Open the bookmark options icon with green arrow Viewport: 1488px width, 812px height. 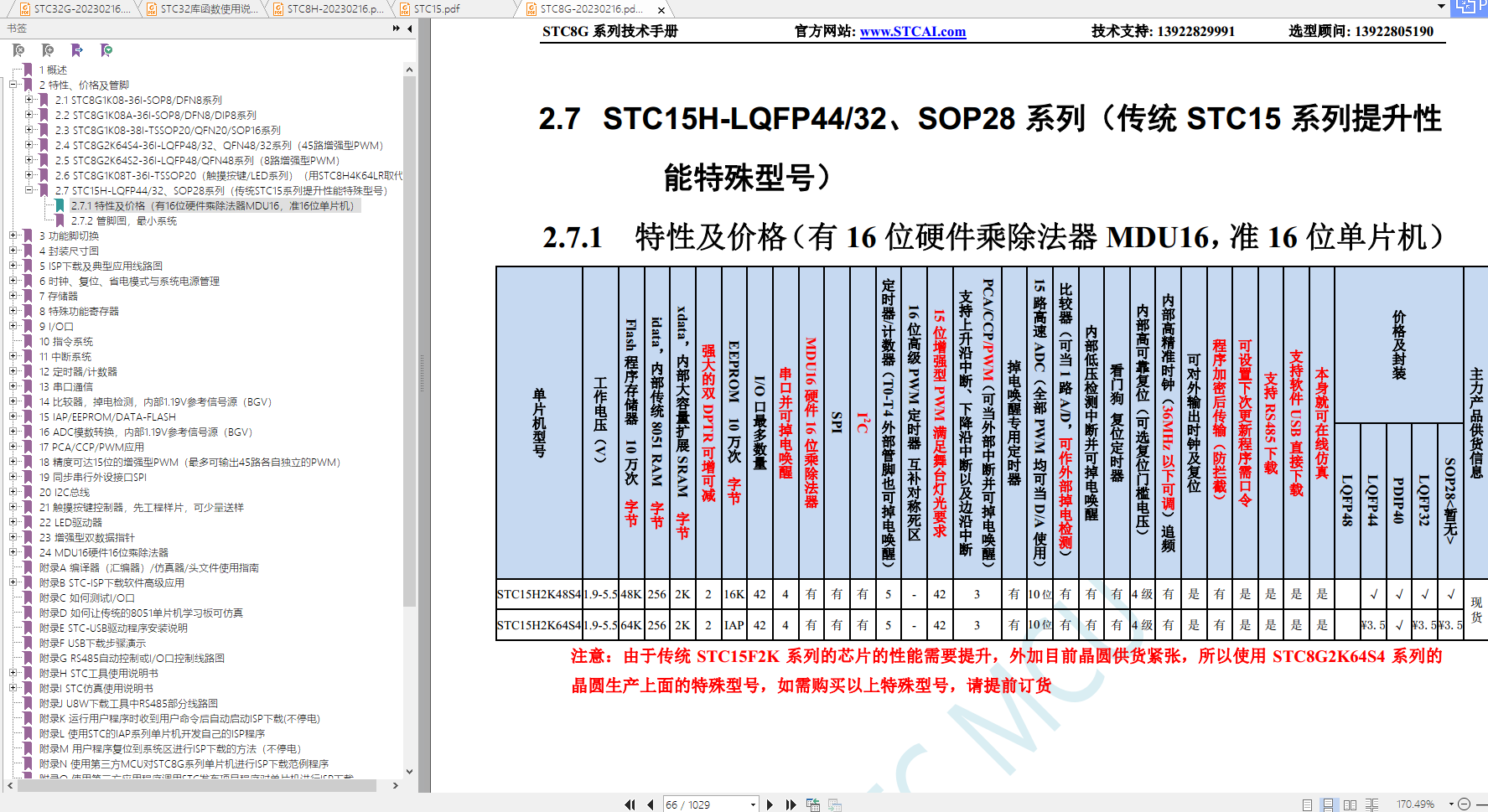[x=106, y=50]
